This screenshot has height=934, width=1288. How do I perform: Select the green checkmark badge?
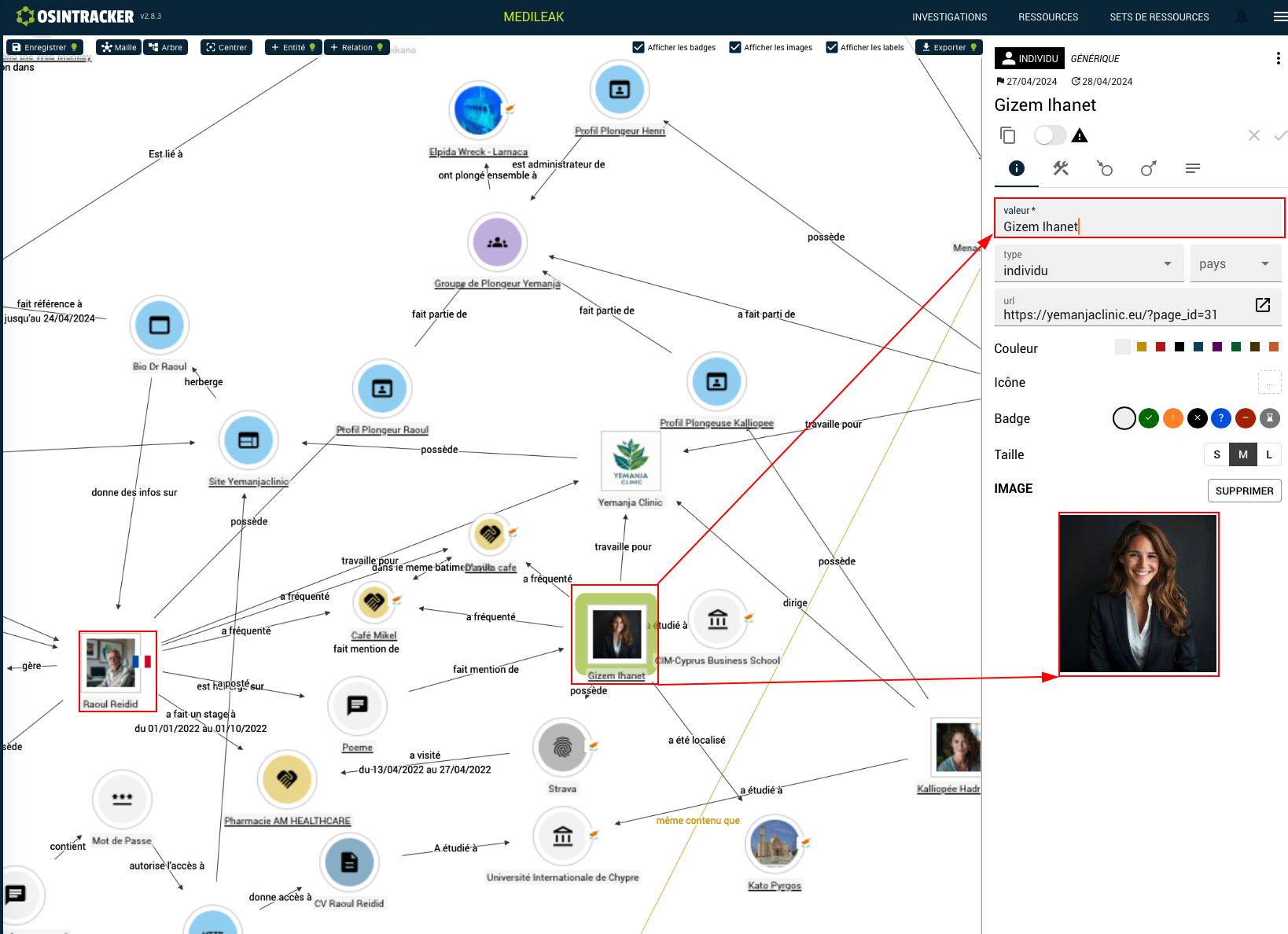coord(1149,418)
